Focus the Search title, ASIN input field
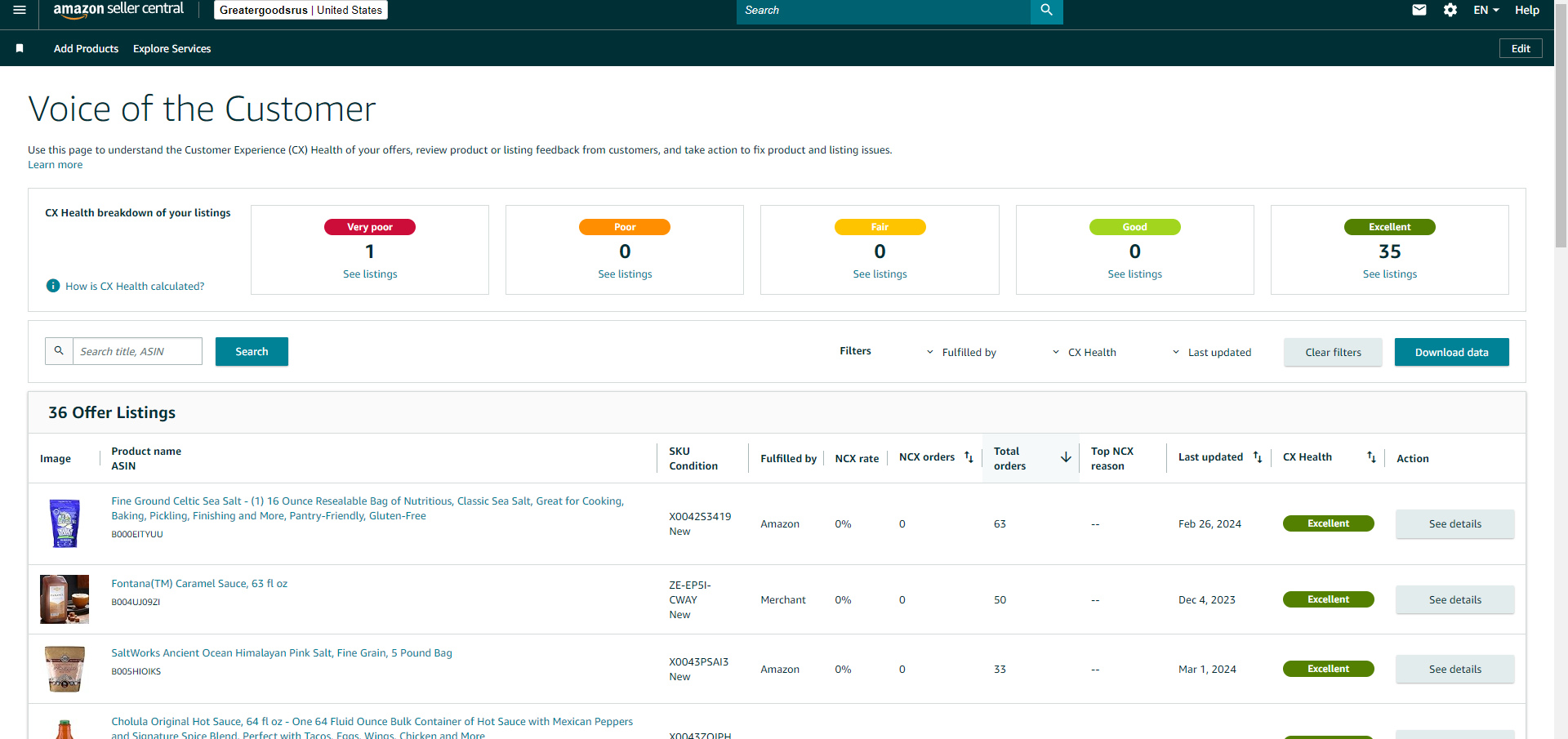The image size is (1568, 739). tap(137, 351)
